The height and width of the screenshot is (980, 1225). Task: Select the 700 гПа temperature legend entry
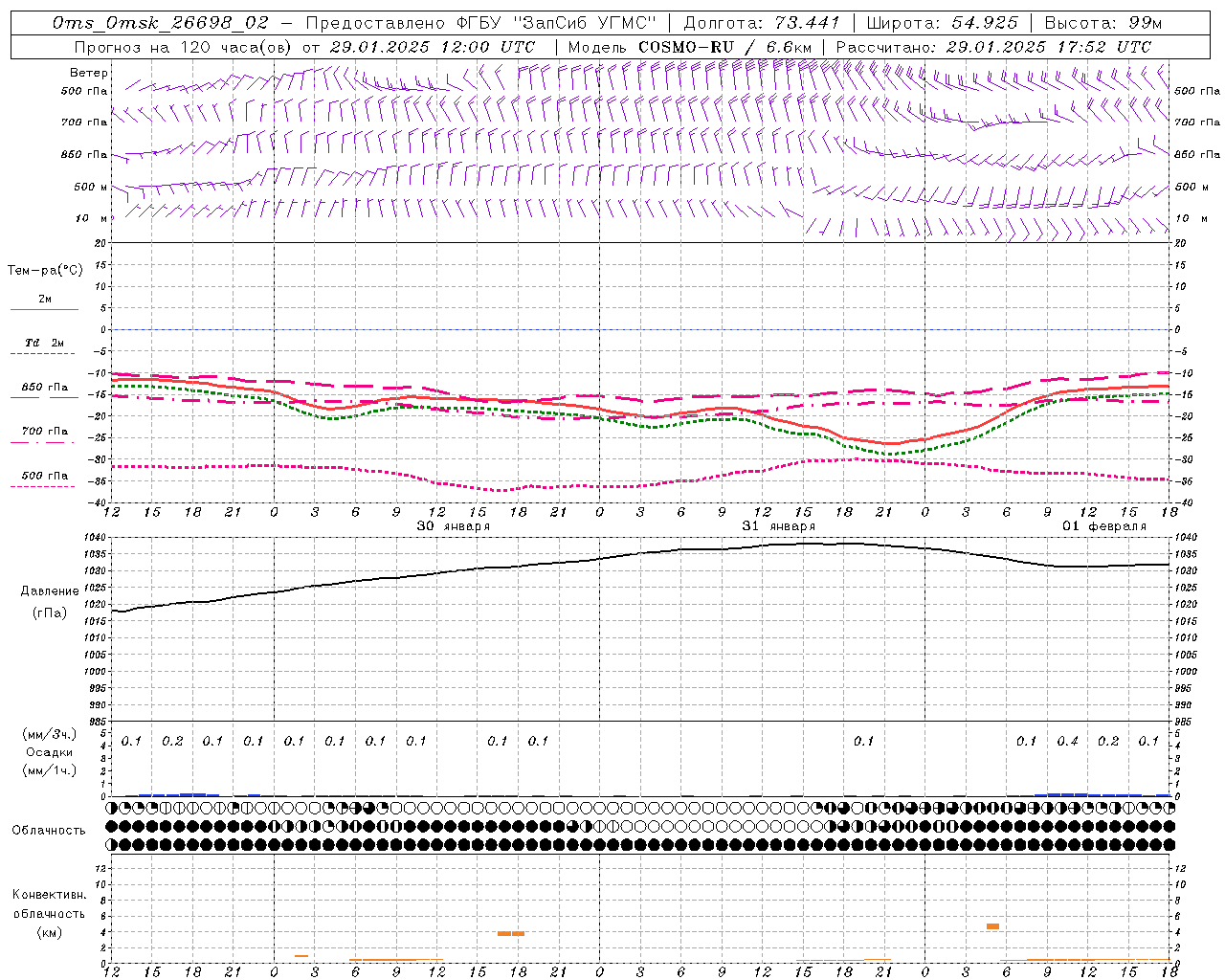coord(45,431)
